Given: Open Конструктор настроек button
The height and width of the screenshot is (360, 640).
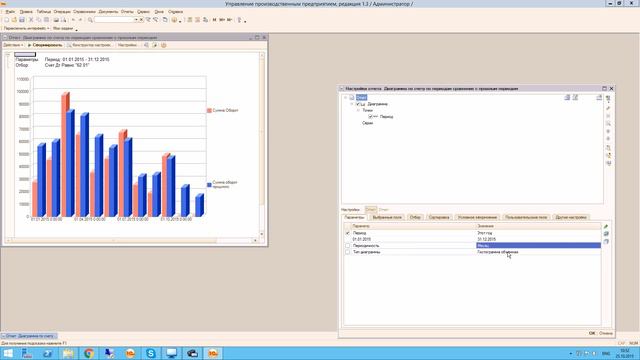Looking at the screenshot, I should pos(89,45).
